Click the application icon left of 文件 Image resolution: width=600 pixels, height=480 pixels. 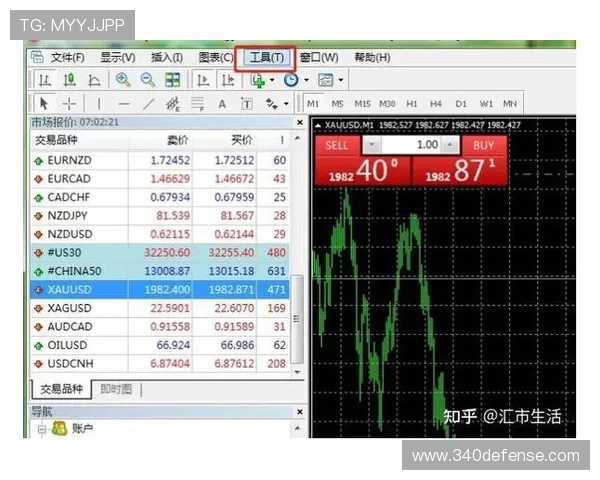(x=37, y=57)
